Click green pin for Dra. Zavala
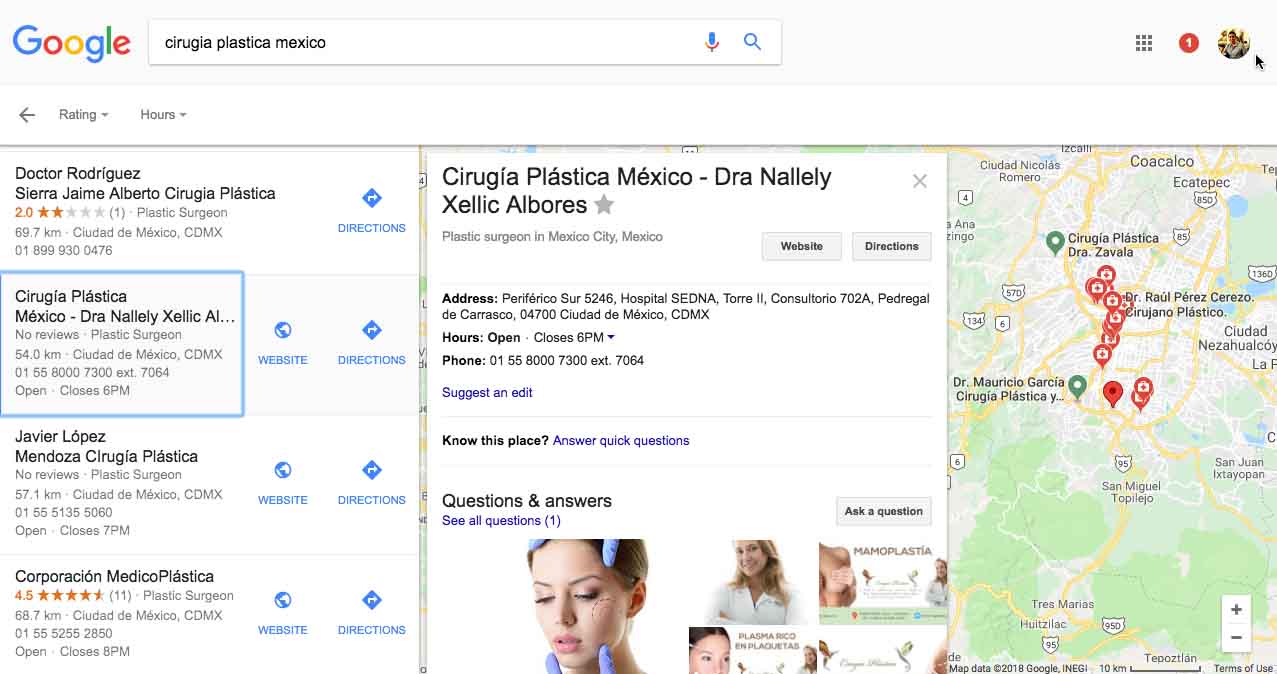 coord(1055,242)
